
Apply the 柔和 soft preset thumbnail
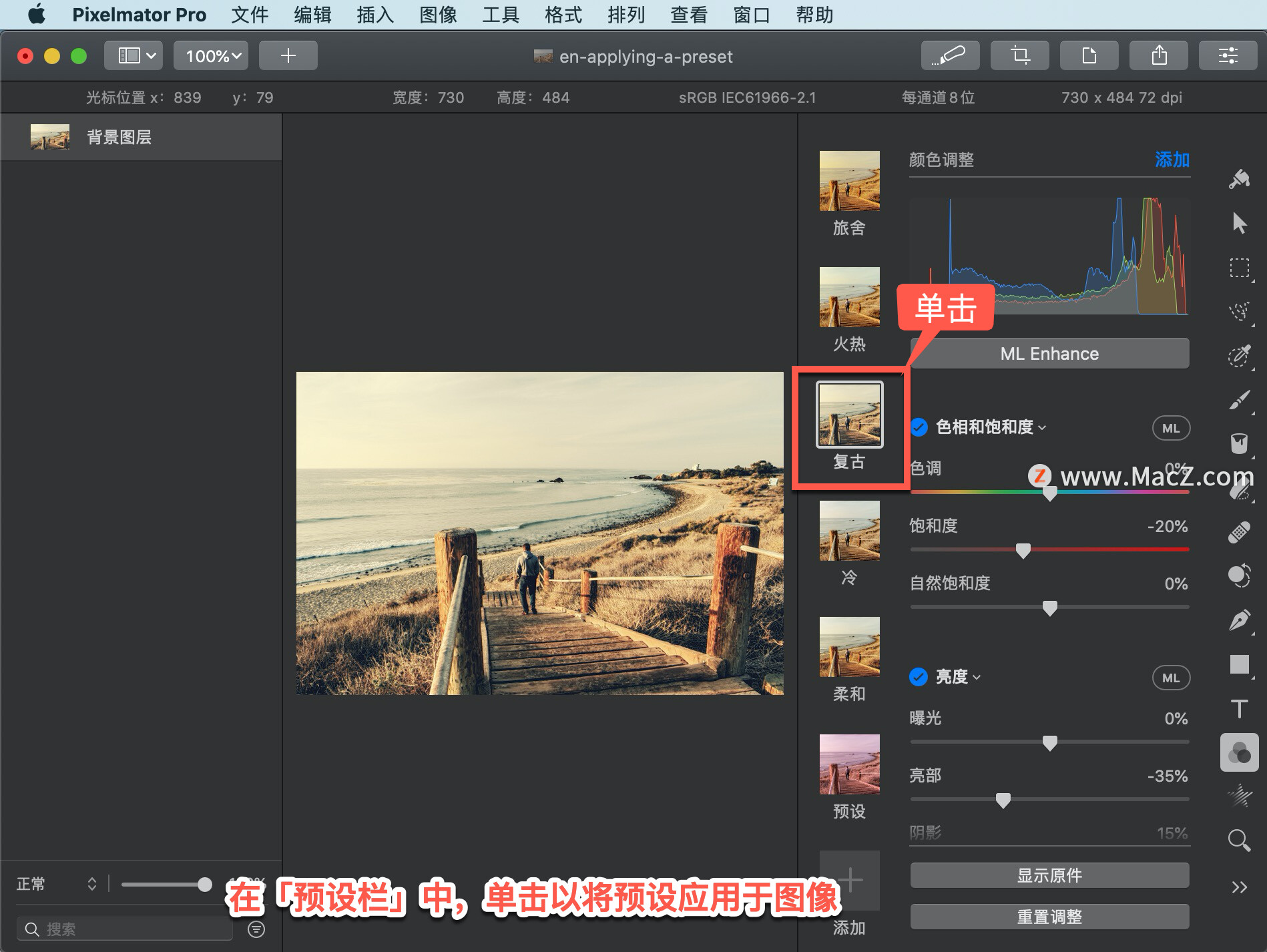coord(849,647)
